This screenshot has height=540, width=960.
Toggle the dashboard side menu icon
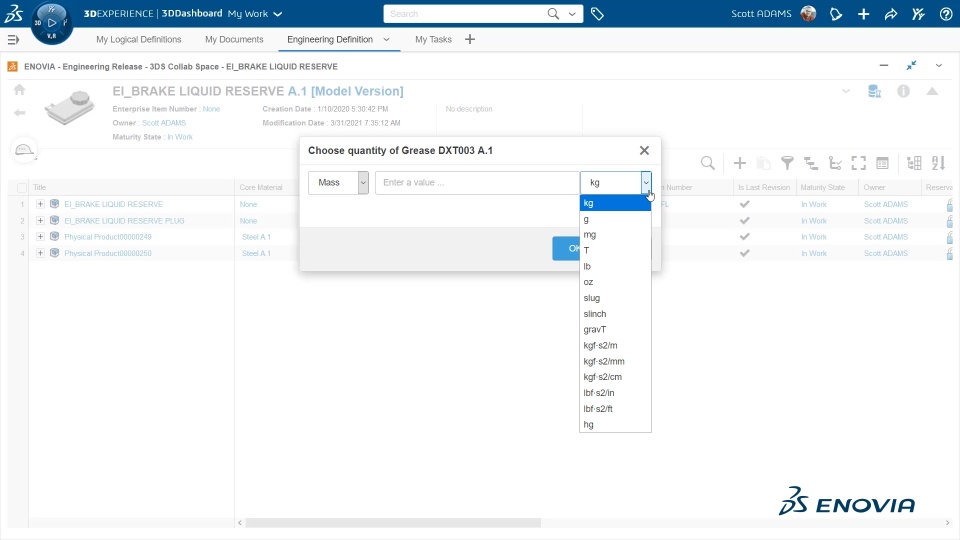tap(13, 40)
